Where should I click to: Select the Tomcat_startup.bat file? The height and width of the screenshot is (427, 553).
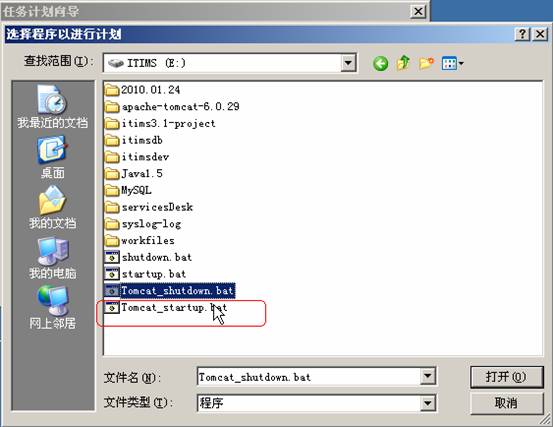pyautogui.click(x=166, y=308)
